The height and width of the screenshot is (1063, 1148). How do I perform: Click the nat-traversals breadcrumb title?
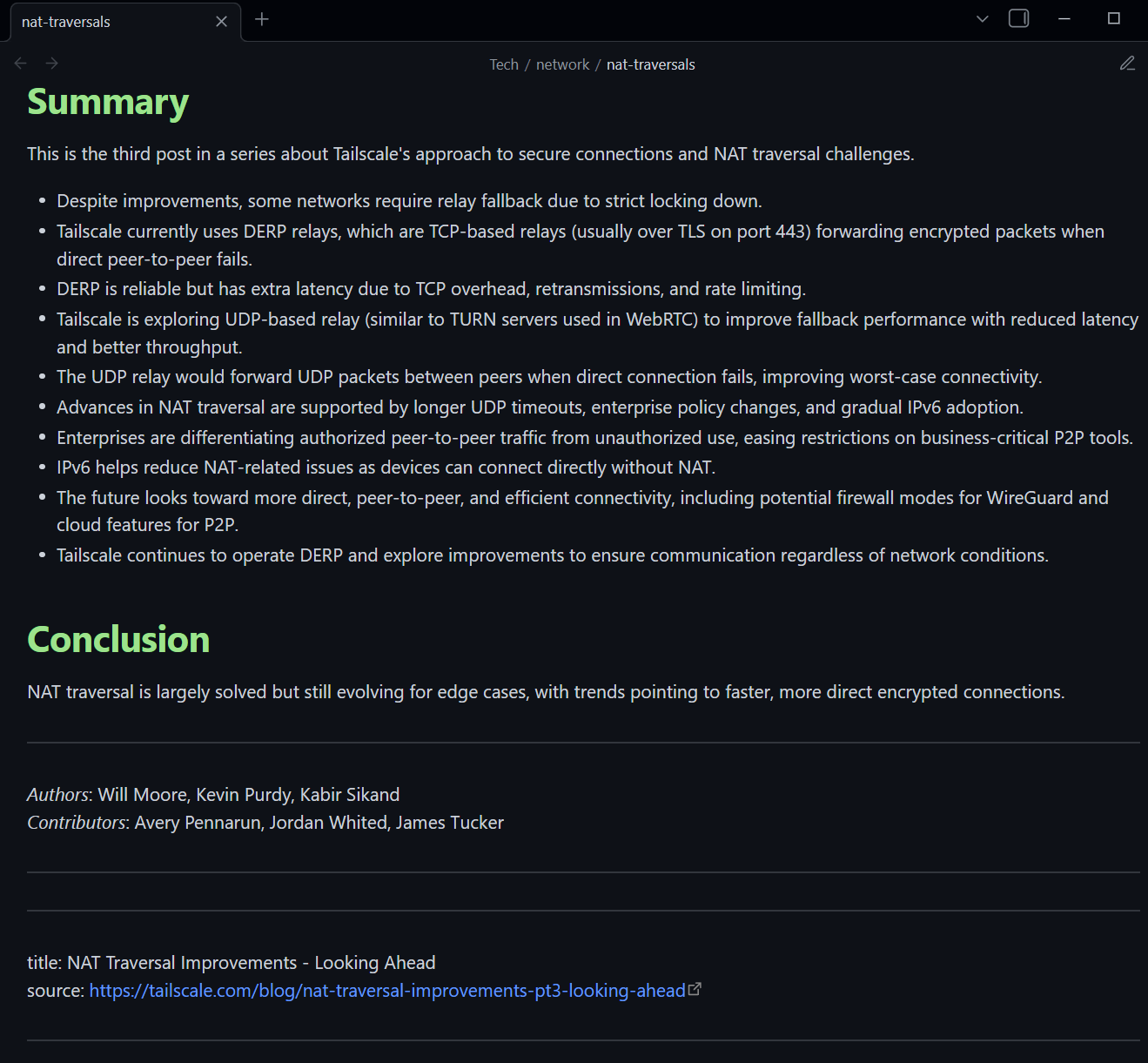[650, 64]
